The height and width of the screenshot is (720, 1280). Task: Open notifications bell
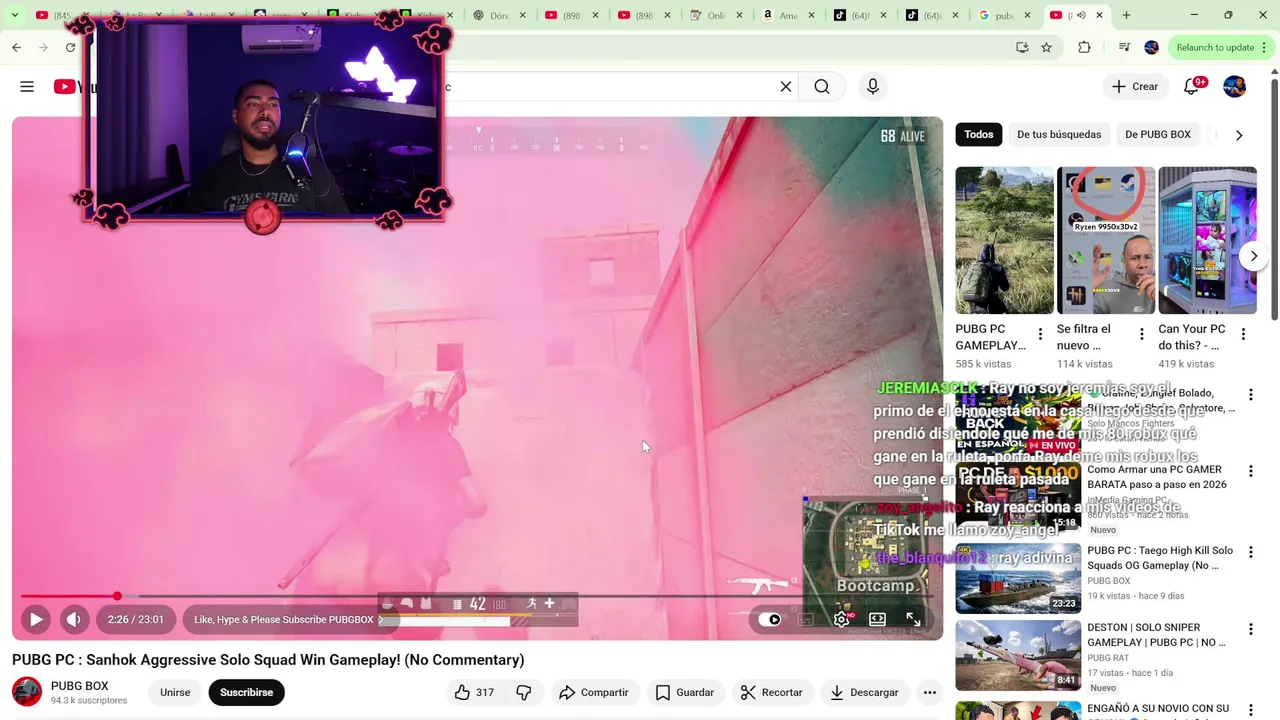click(1191, 87)
